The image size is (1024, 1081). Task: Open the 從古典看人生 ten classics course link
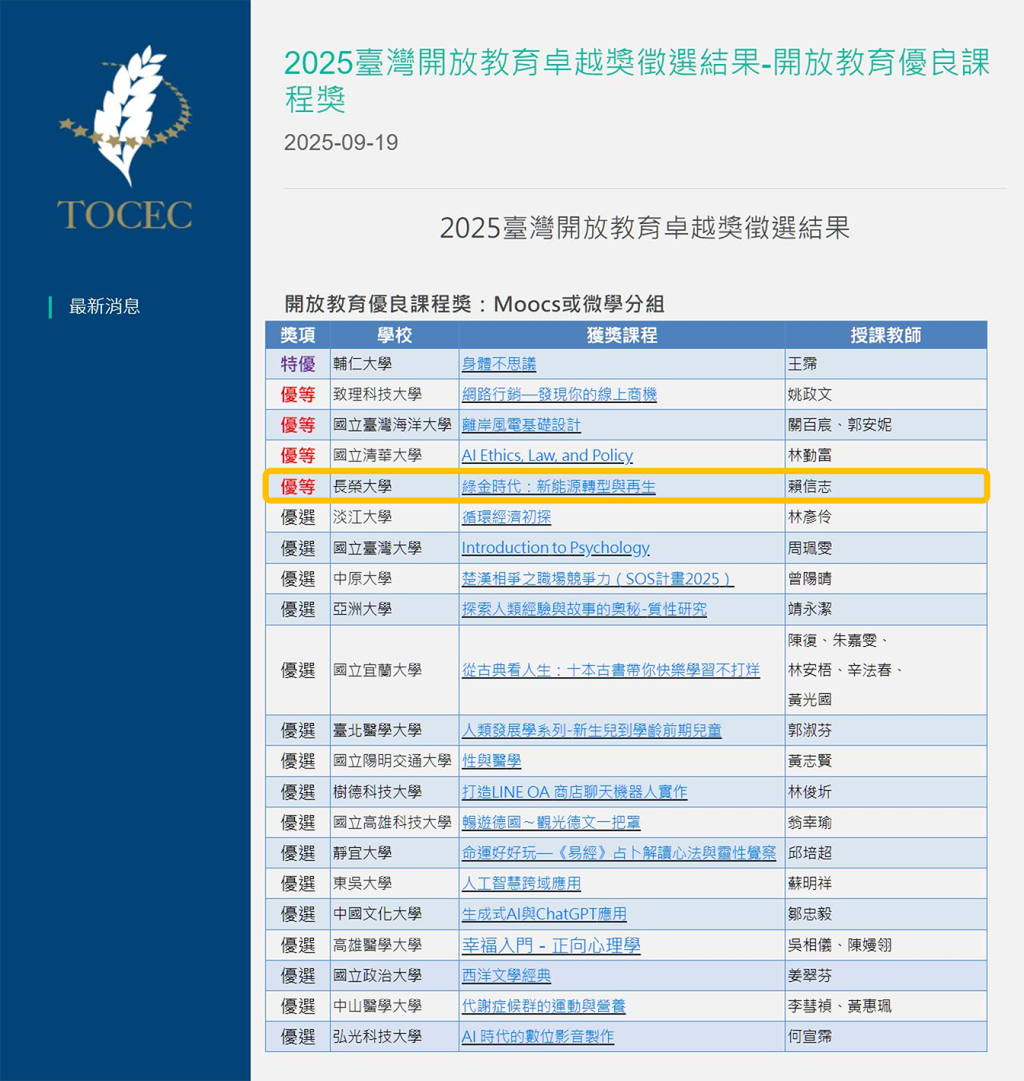[610, 670]
